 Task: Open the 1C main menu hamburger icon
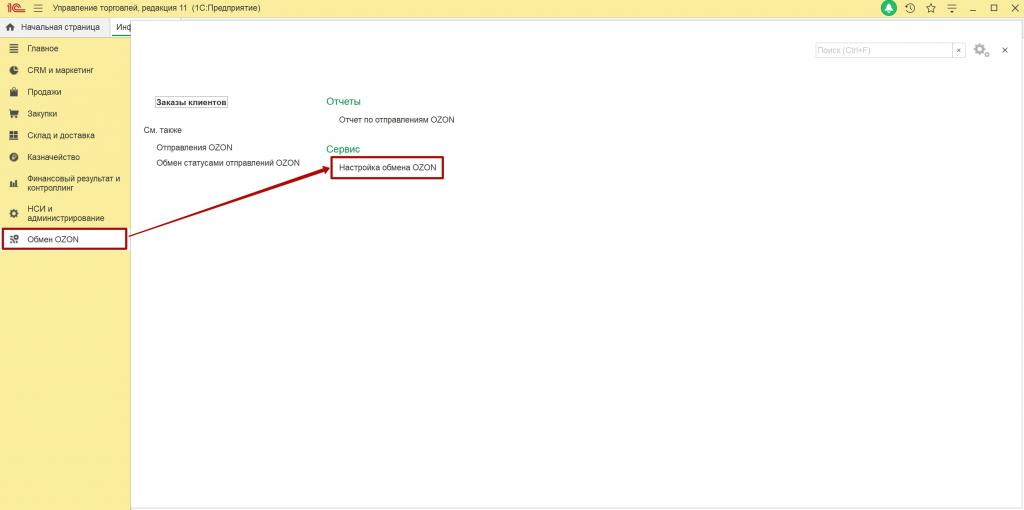pos(38,8)
